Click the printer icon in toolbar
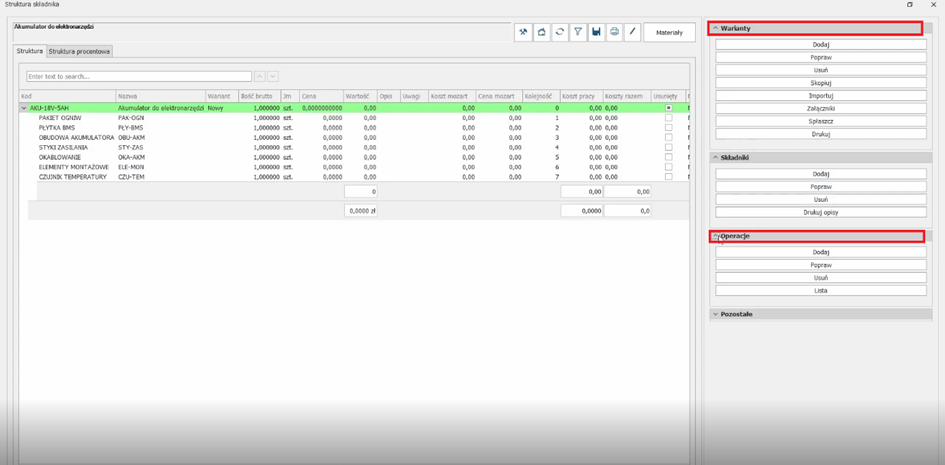Viewport: 945px width, 465px height. click(614, 32)
